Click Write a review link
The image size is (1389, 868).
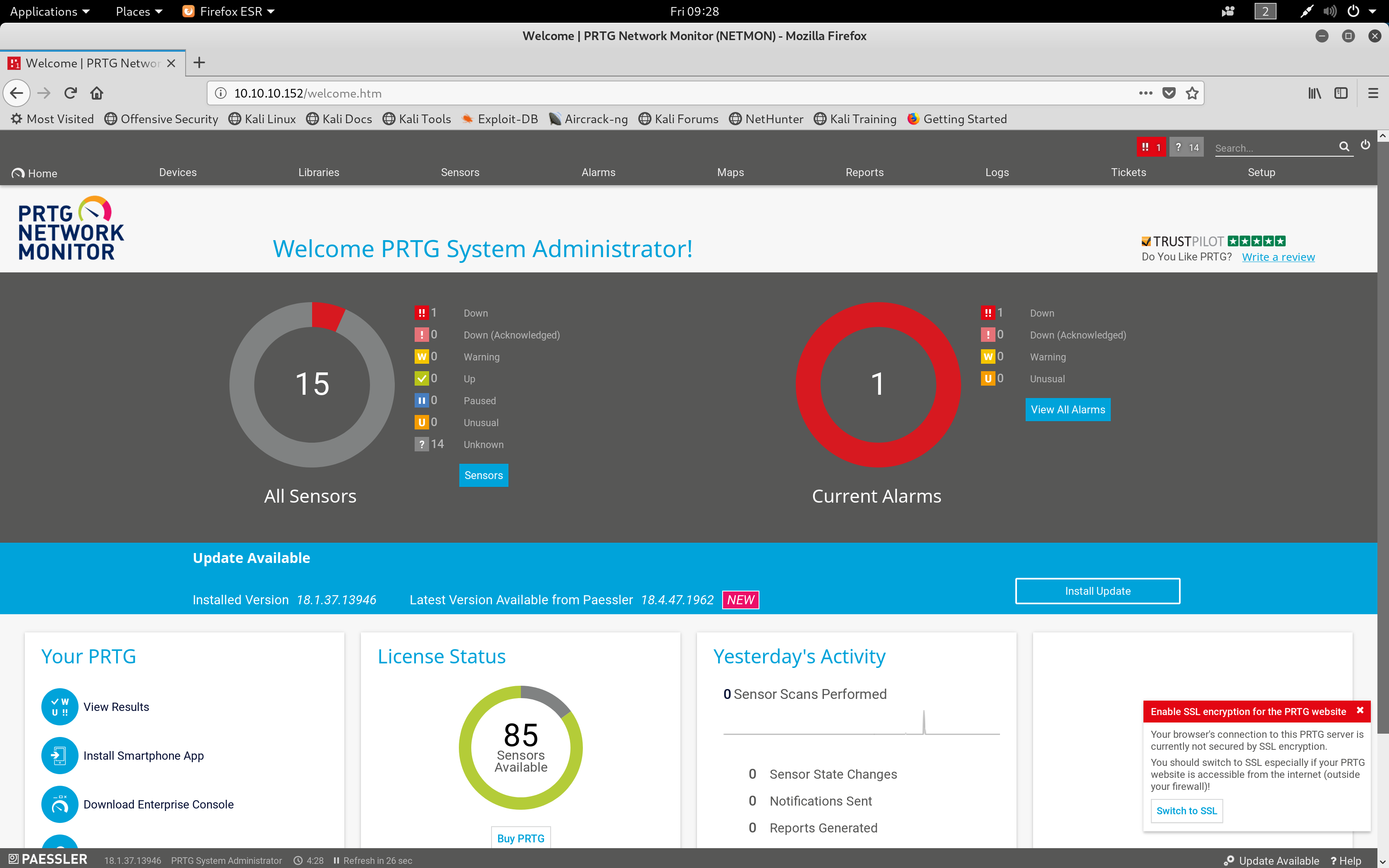pos(1278,257)
